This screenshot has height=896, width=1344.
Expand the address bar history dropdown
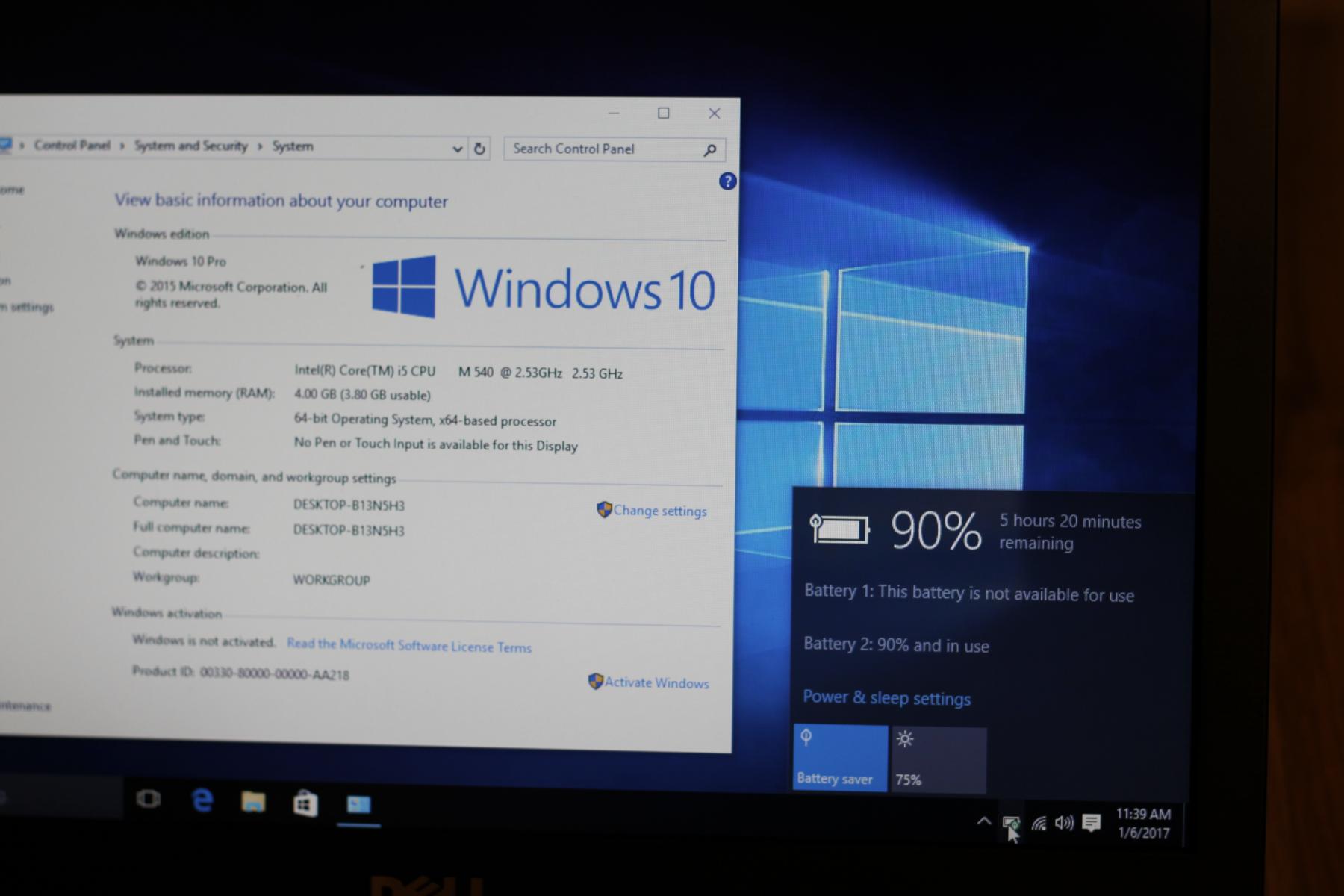click(x=458, y=149)
